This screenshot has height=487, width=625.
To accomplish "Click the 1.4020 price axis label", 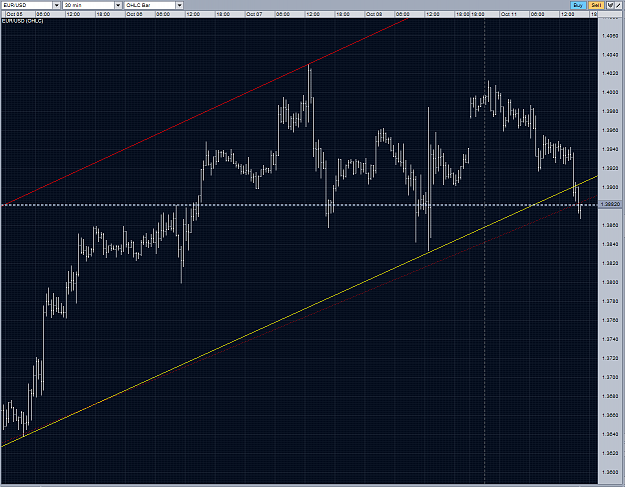I will pos(610,73).
